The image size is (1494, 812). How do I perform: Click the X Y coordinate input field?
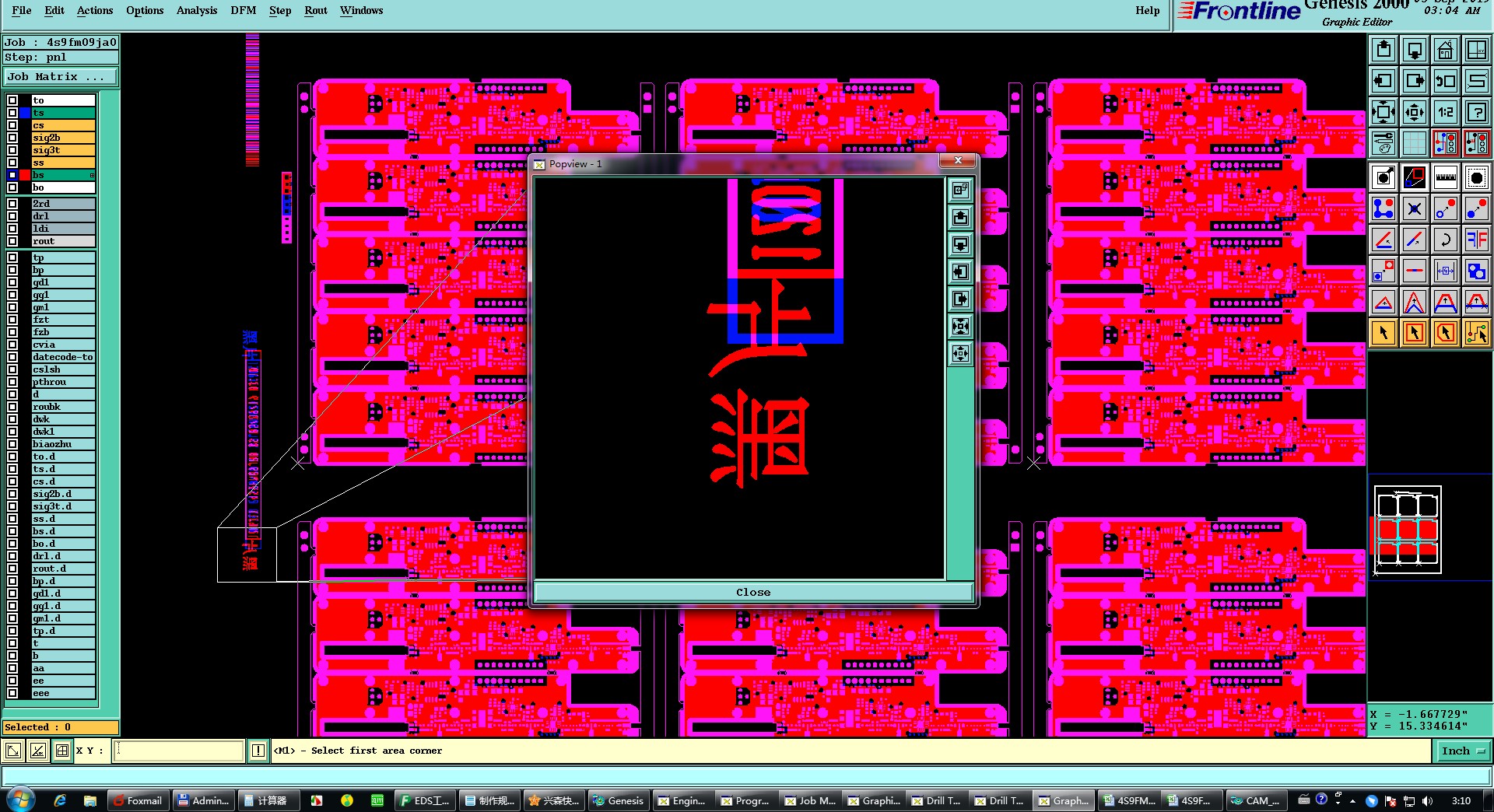pos(179,751)
